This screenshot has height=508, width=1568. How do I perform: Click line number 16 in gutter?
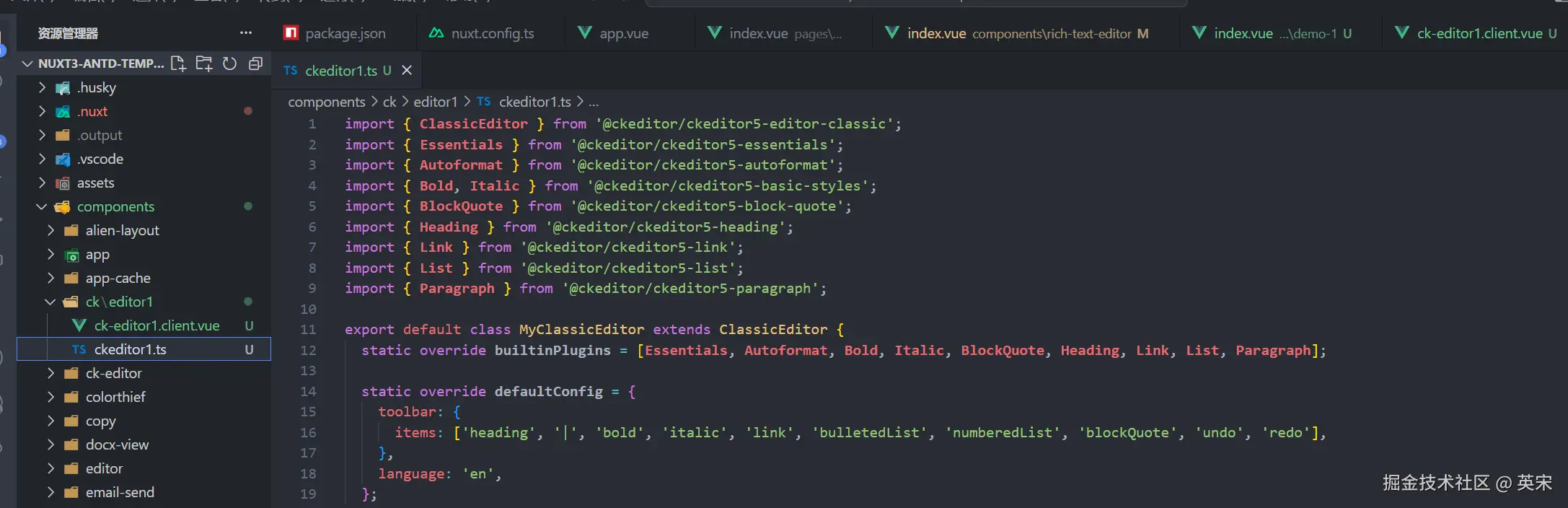308,433
